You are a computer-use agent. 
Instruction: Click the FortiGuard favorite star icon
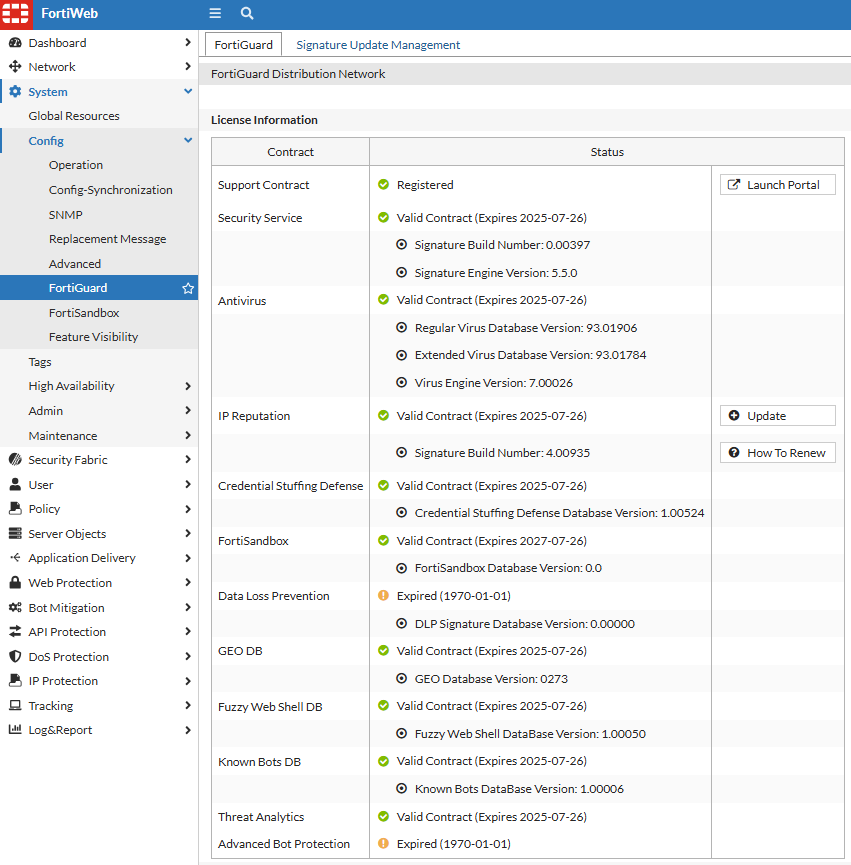188,288
